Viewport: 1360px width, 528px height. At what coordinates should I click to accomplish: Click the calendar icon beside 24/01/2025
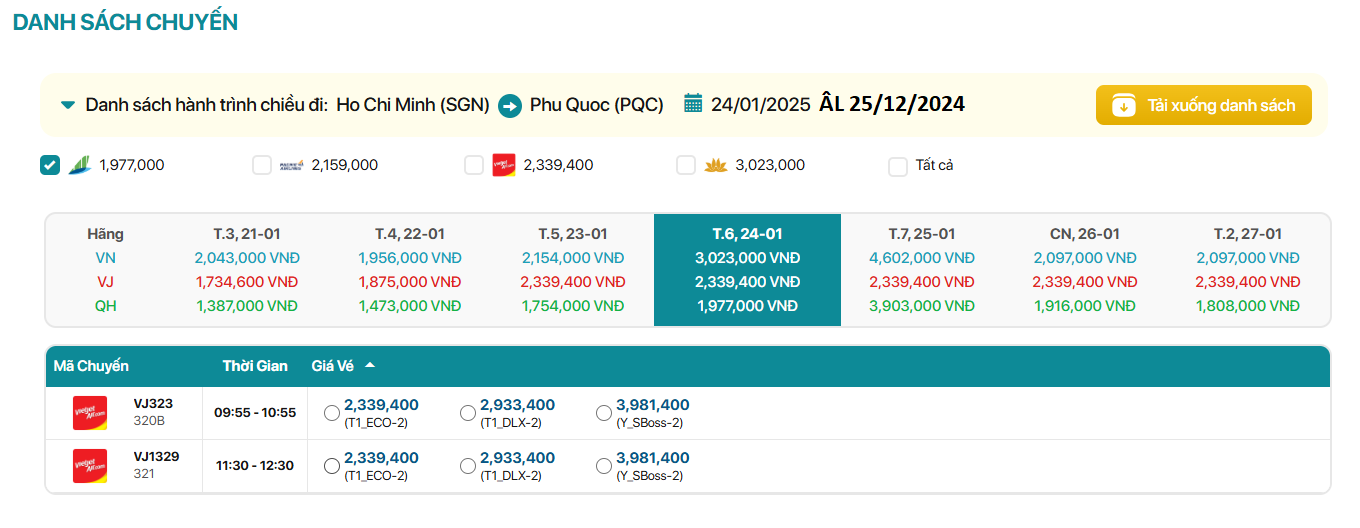coord(693,104)
